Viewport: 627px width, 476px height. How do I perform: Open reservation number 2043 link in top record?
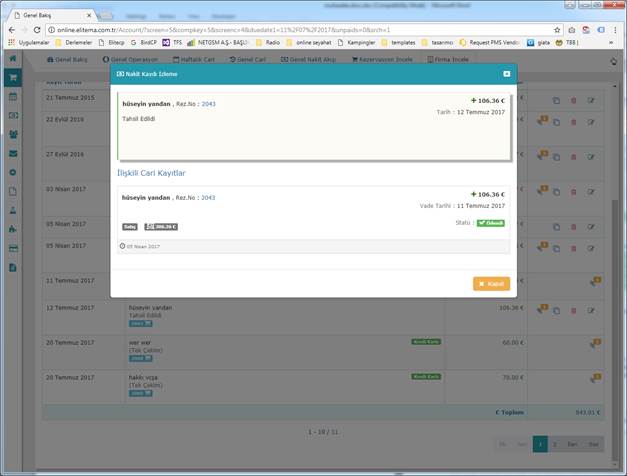(208, 103)
